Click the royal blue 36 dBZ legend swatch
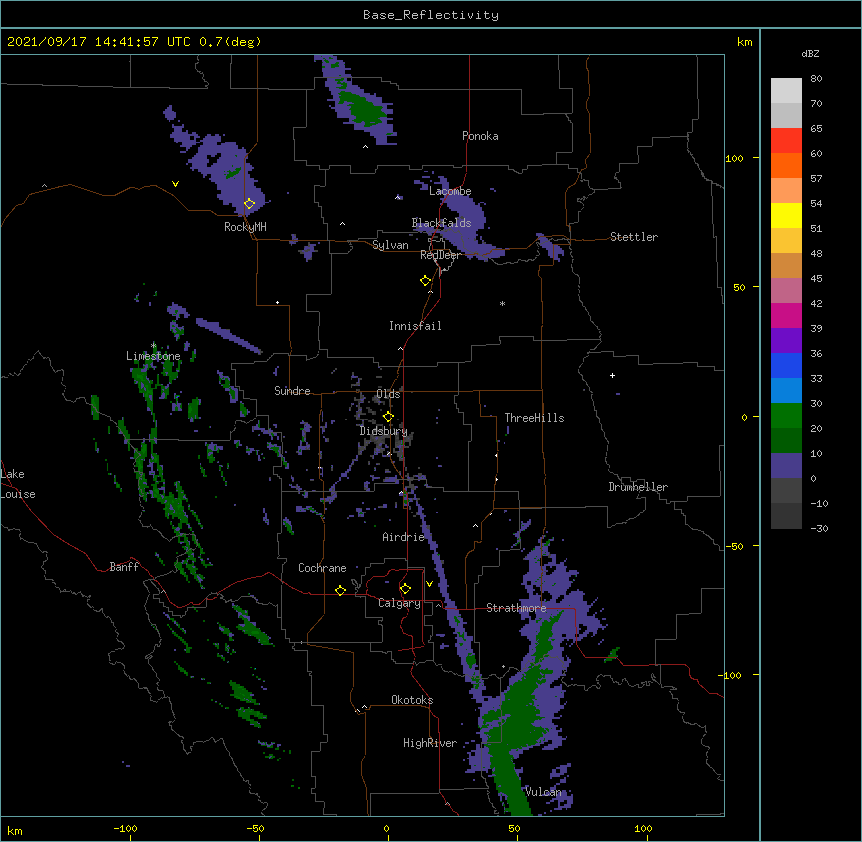This screenshot has height=842, width=862. [x=786, y=365]
